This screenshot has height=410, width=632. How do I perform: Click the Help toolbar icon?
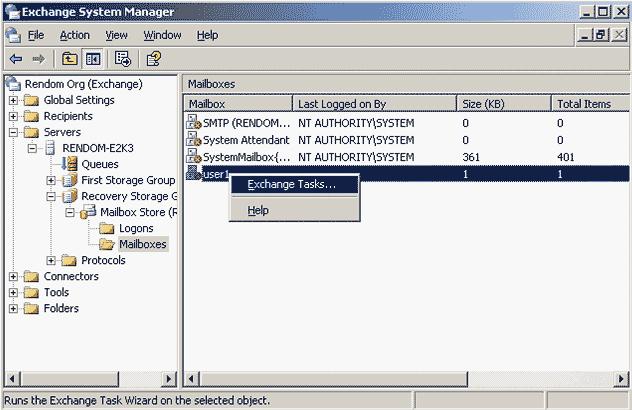tap(154, 59)
